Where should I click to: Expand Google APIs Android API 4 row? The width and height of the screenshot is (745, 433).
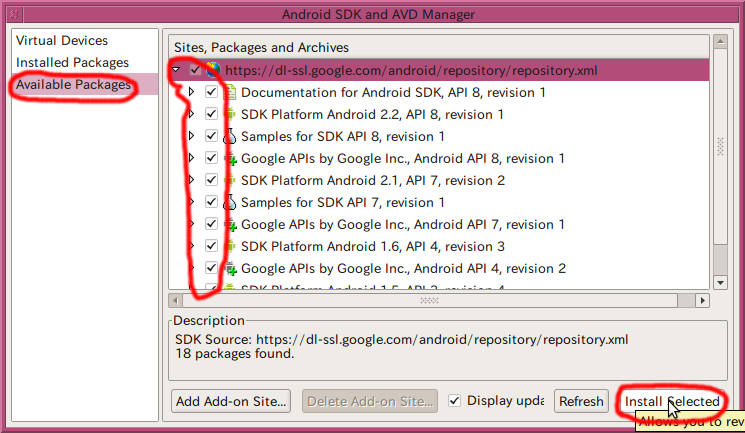[x=191, y=268]
